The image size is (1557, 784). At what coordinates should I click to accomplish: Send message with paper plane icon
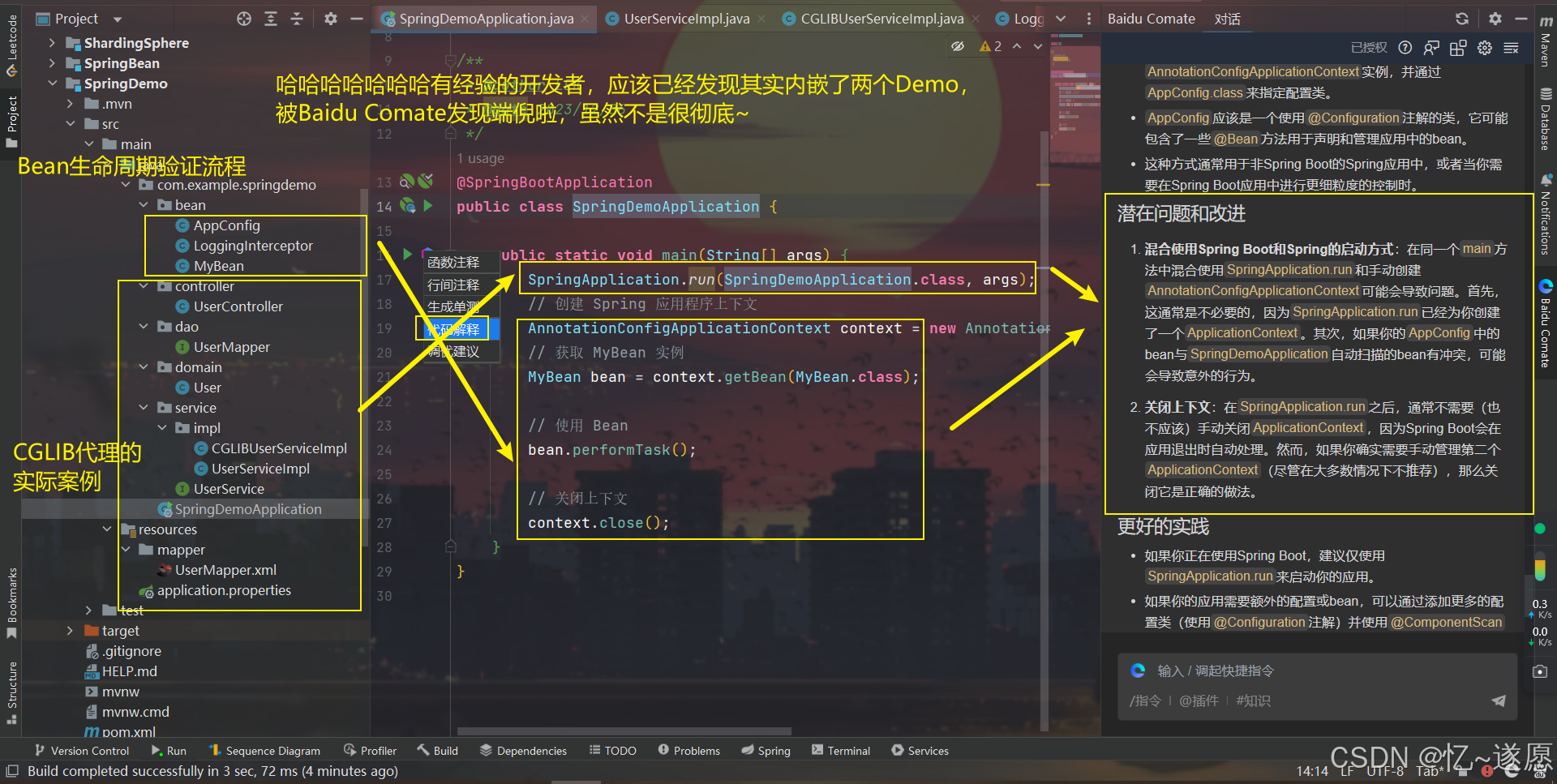tap(1499, 700)
